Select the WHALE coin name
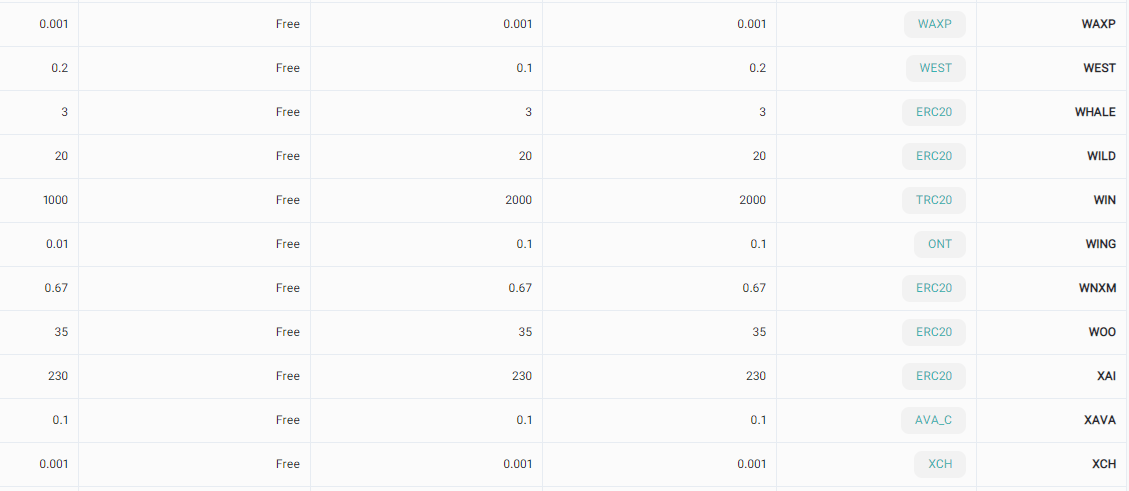The image size is (1129, 491). pyautogui.click(x=1095, y=112)
